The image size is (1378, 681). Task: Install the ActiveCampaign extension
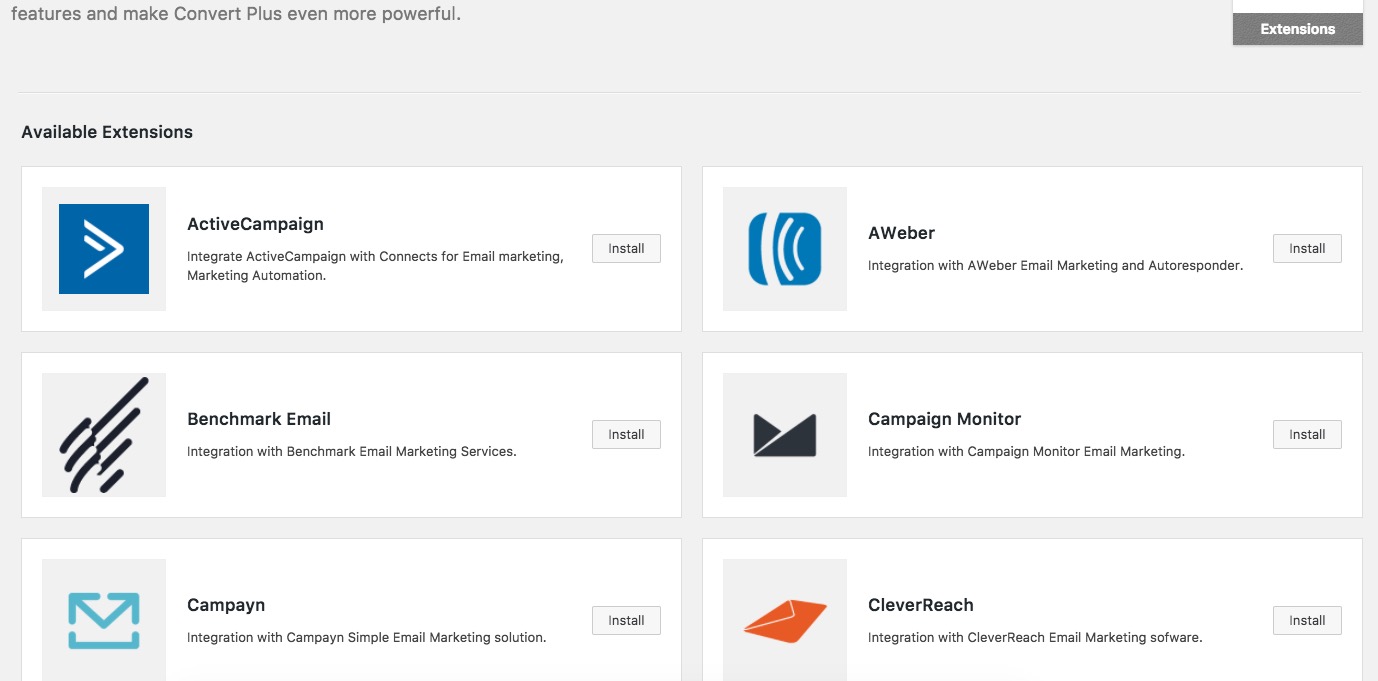click(x=626, y=248)
